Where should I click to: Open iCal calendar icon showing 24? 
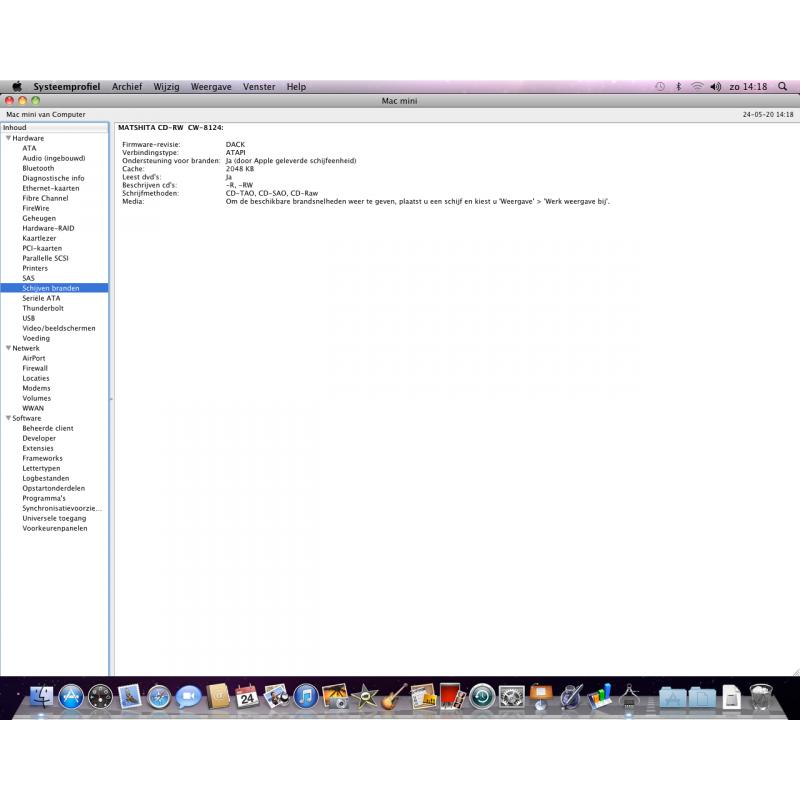coord(247,696)
